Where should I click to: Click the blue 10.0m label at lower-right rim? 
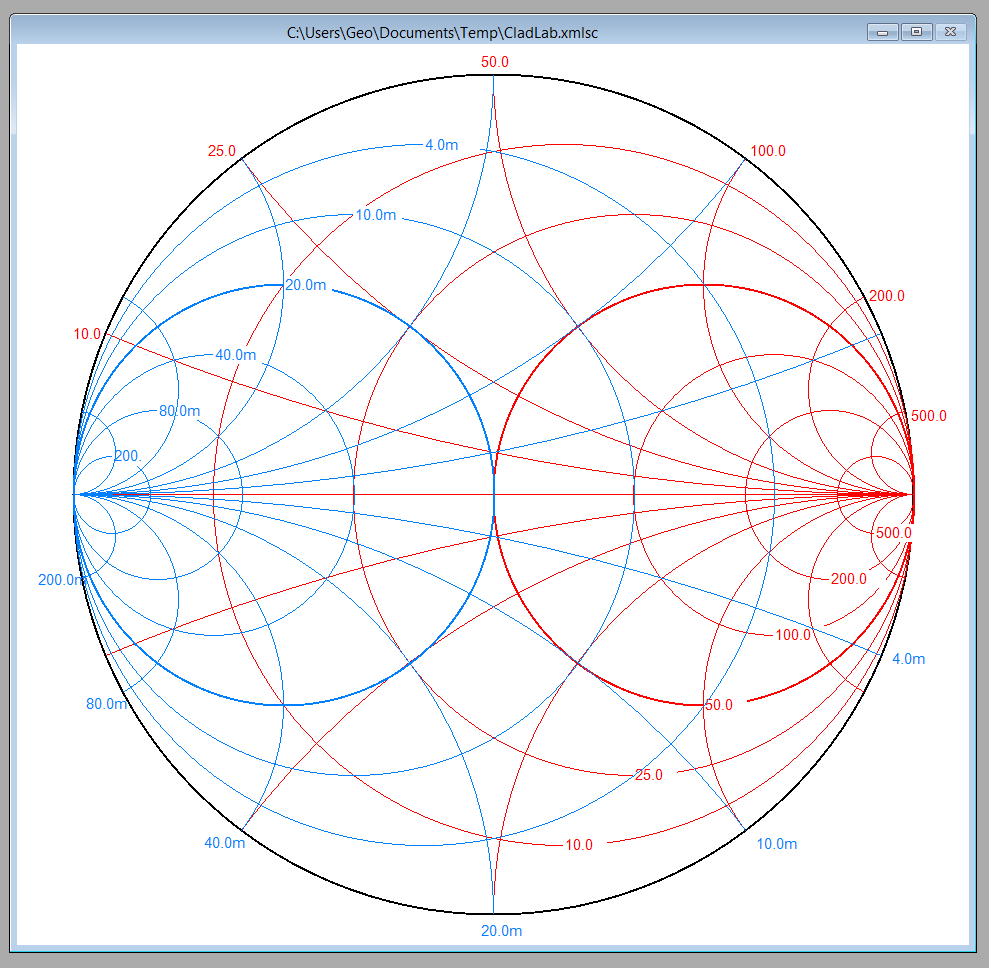[x=776, y=844]
